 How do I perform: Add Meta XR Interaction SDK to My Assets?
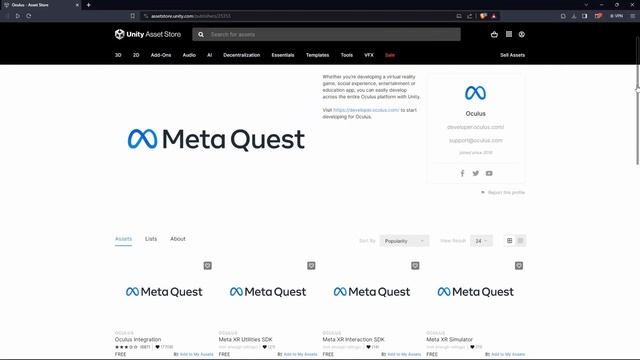[401, 354]
